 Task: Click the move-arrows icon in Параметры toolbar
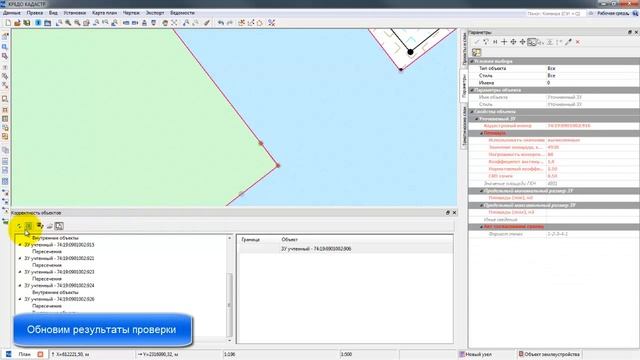pyautogui.click(x=513, y=42)
